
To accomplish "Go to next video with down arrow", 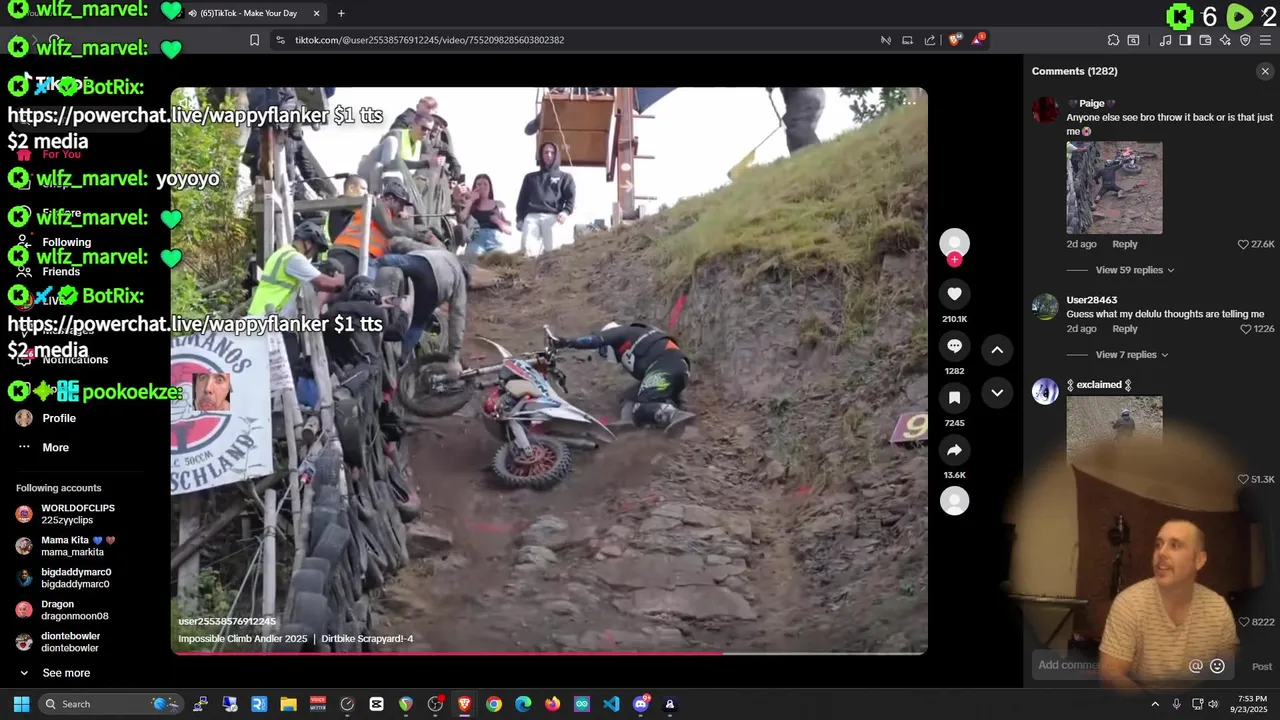I will 997,393.
